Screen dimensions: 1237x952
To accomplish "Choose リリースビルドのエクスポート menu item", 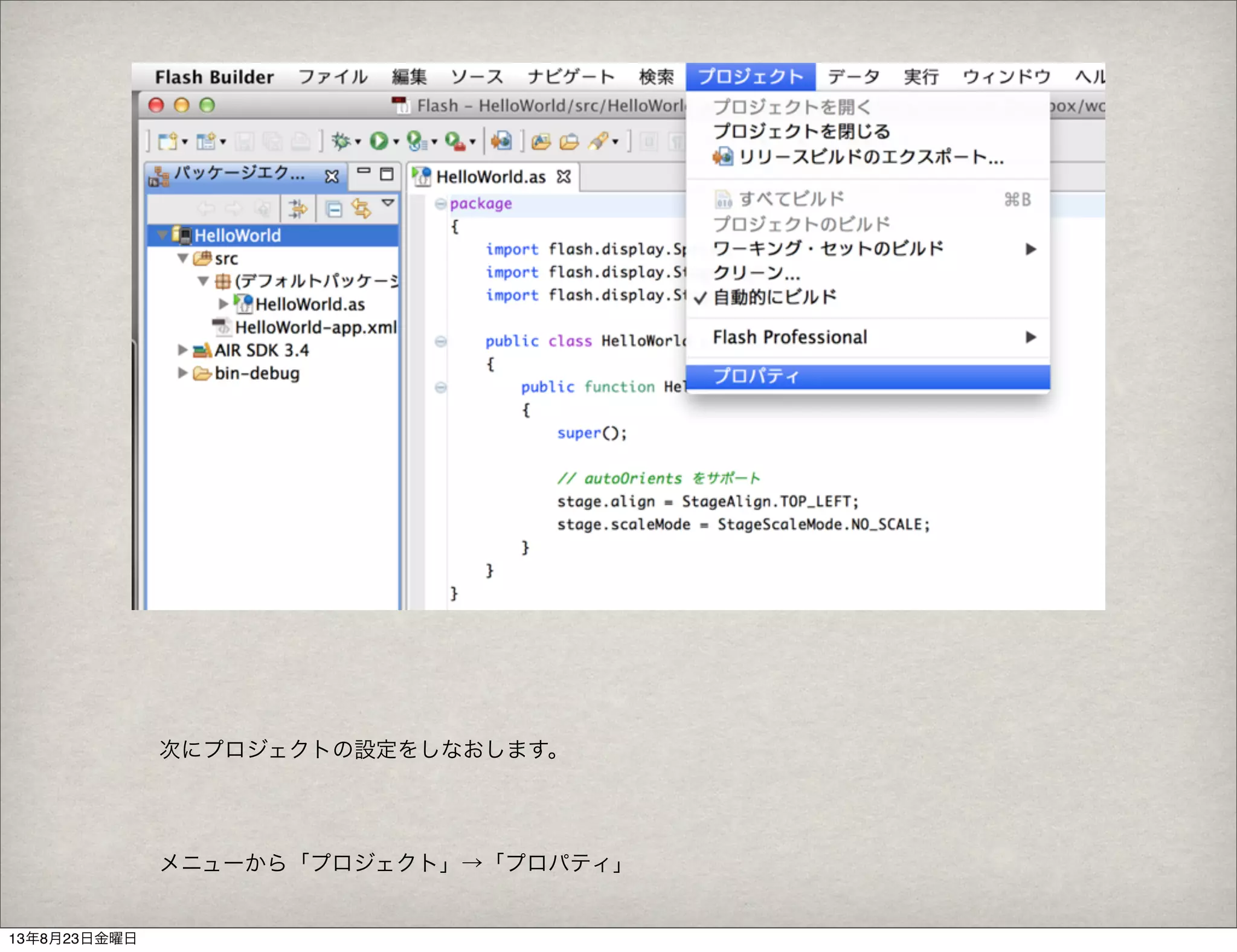I will 868,157.
